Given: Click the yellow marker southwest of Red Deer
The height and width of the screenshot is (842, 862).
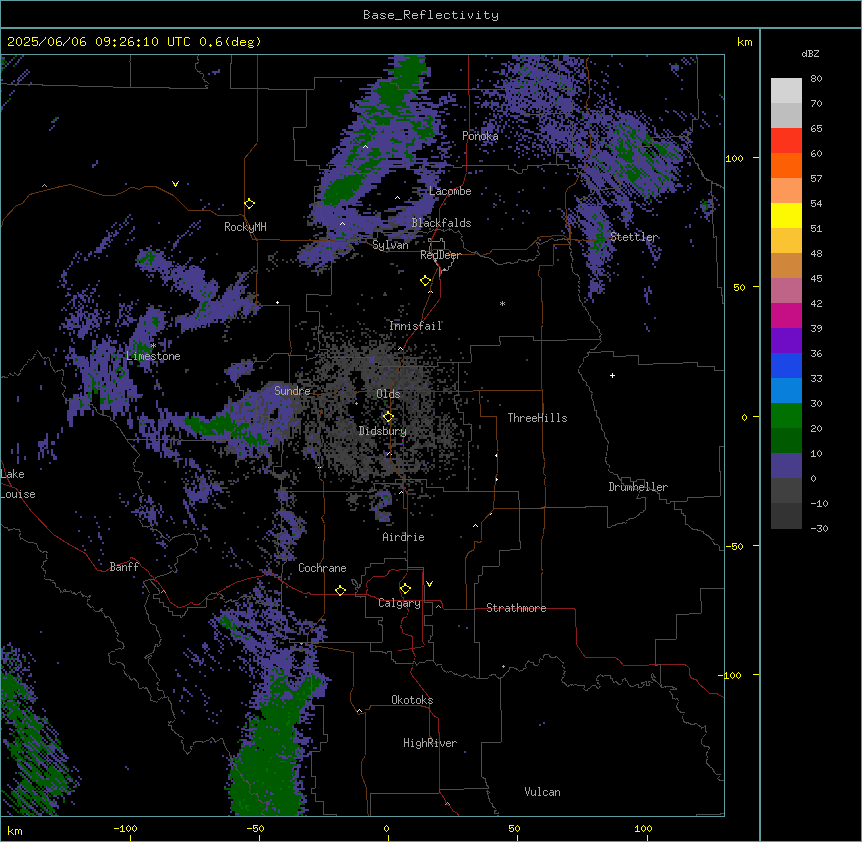Looking at the screenshot, I should click(426, 281).
